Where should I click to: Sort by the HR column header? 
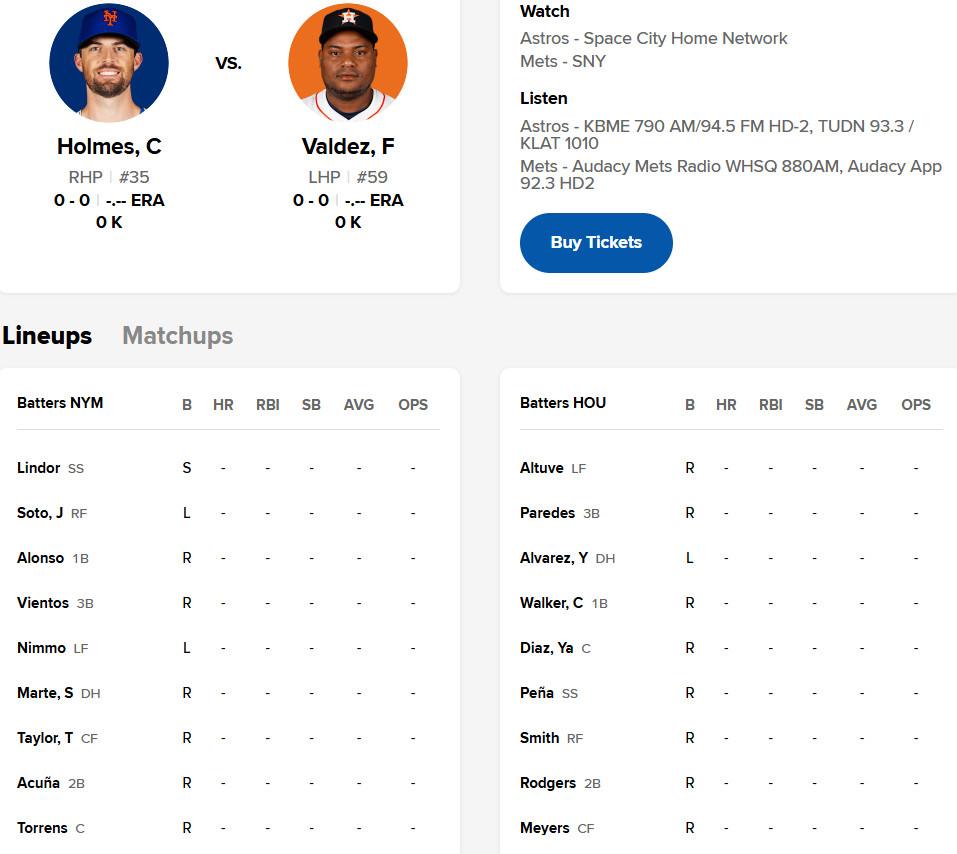[222, 405]
